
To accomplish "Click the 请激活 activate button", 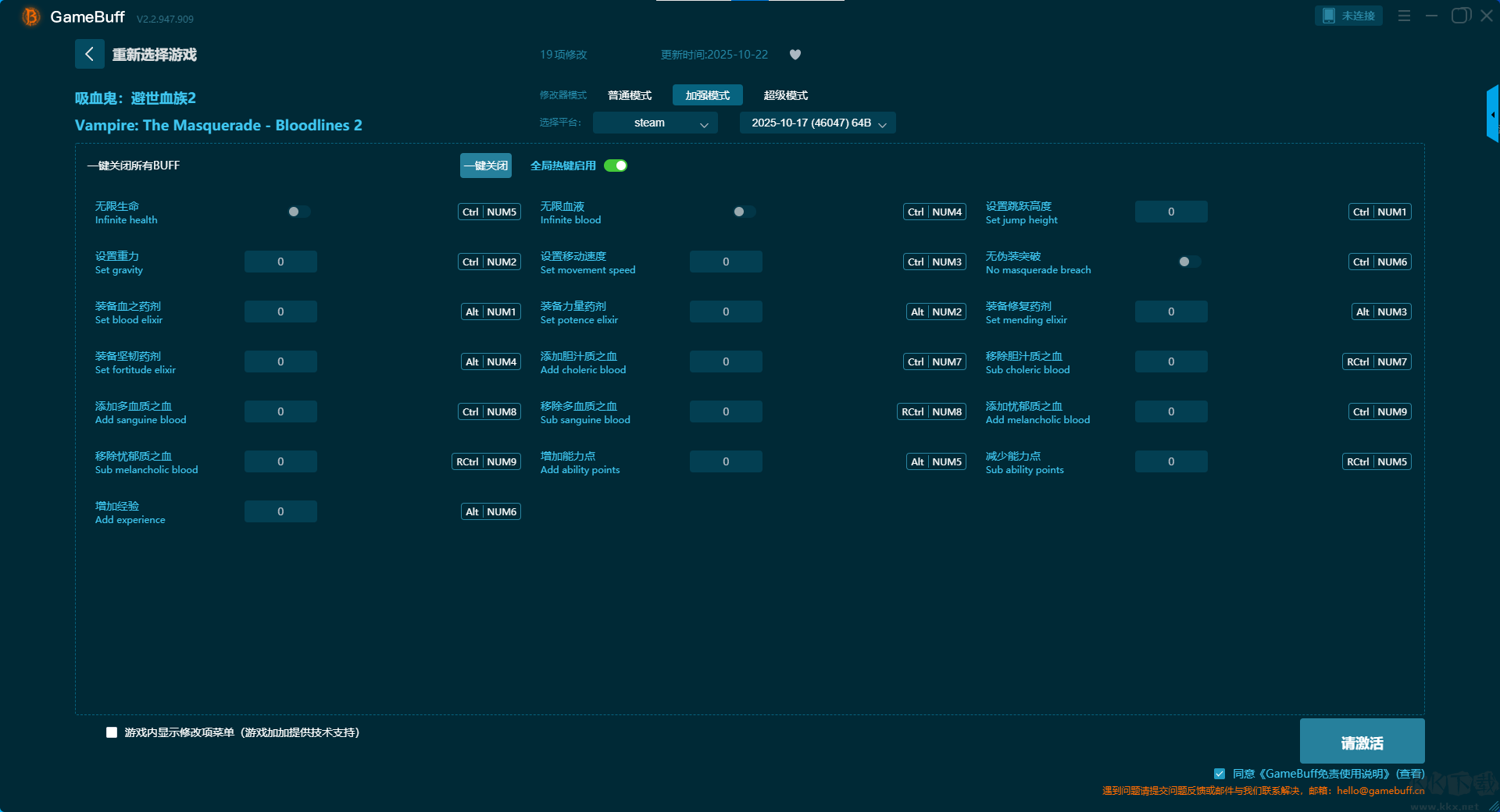I will pos(1362,742).
